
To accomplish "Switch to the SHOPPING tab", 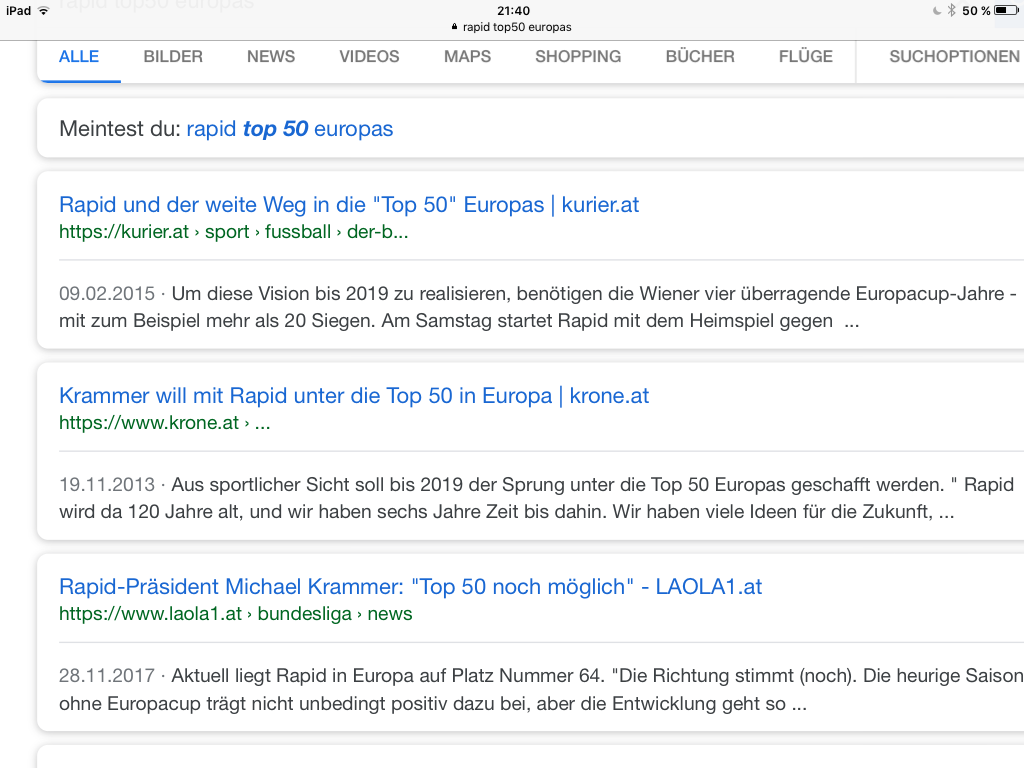I will 578,57.
